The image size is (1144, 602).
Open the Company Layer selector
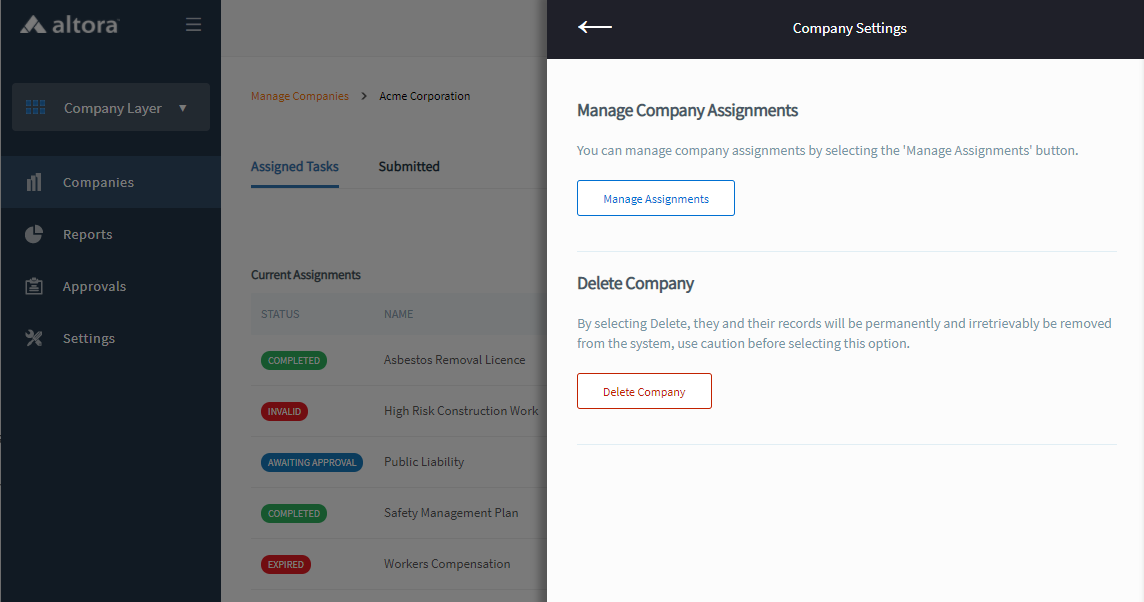(x=111, y=108)
